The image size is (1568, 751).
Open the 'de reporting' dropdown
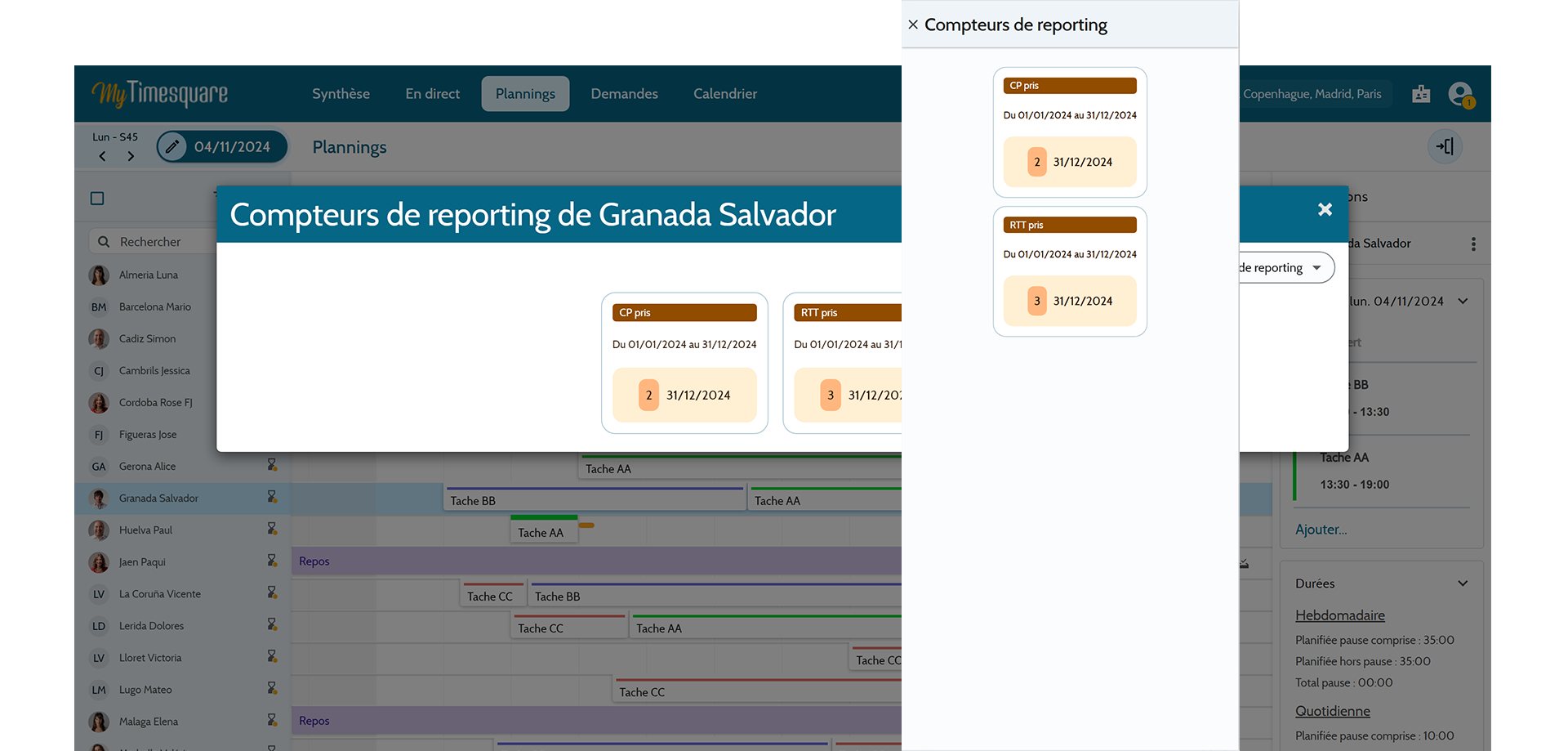click(1285, 267)
